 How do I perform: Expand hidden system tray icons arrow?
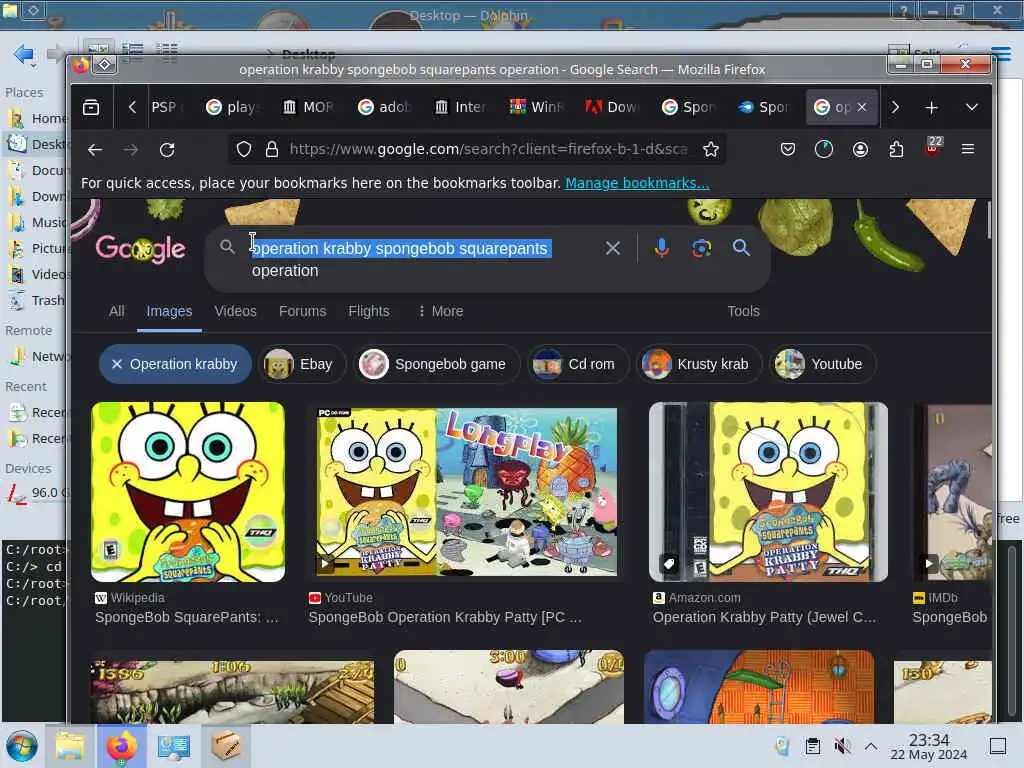[x=871, y=746]
